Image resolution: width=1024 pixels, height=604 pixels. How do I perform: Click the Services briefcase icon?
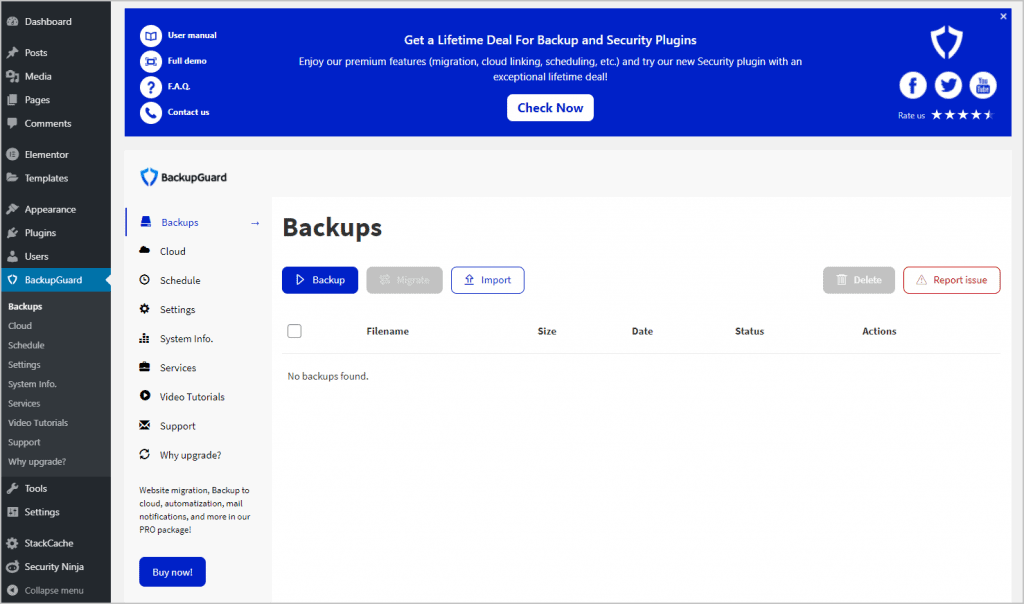145,367
